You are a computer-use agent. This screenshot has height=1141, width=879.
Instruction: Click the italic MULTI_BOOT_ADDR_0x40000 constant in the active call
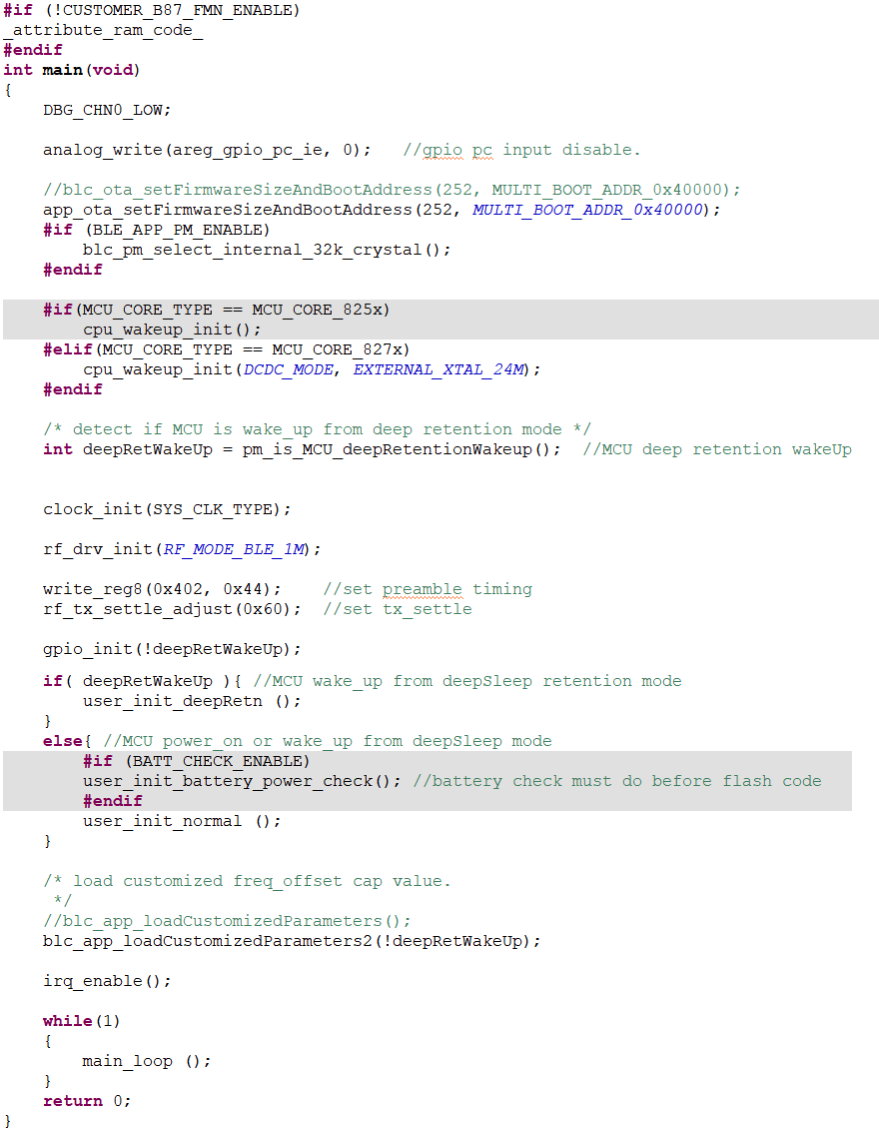tap(588, 210)
